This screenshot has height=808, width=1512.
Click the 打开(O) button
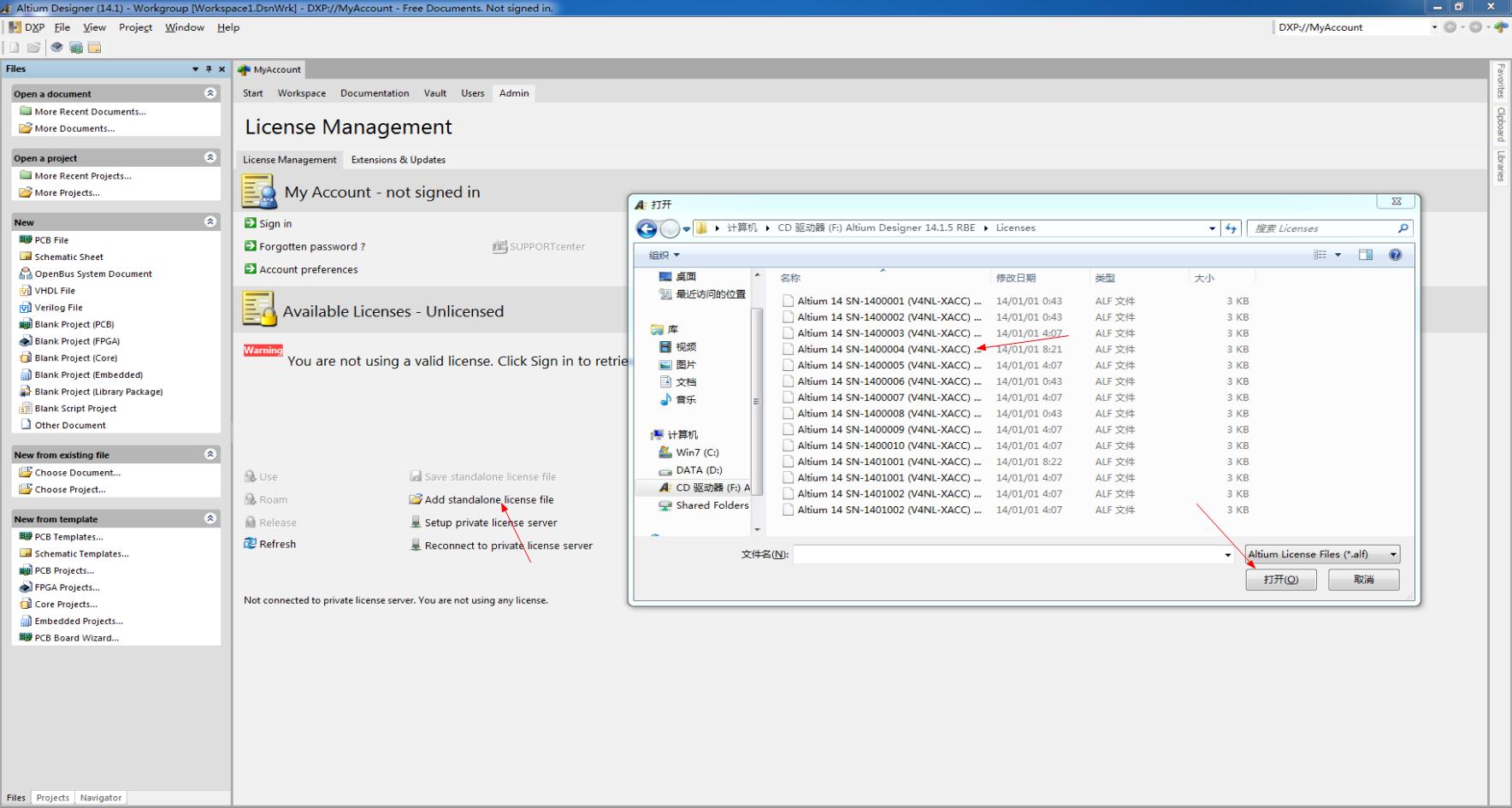pos(1281,579)
